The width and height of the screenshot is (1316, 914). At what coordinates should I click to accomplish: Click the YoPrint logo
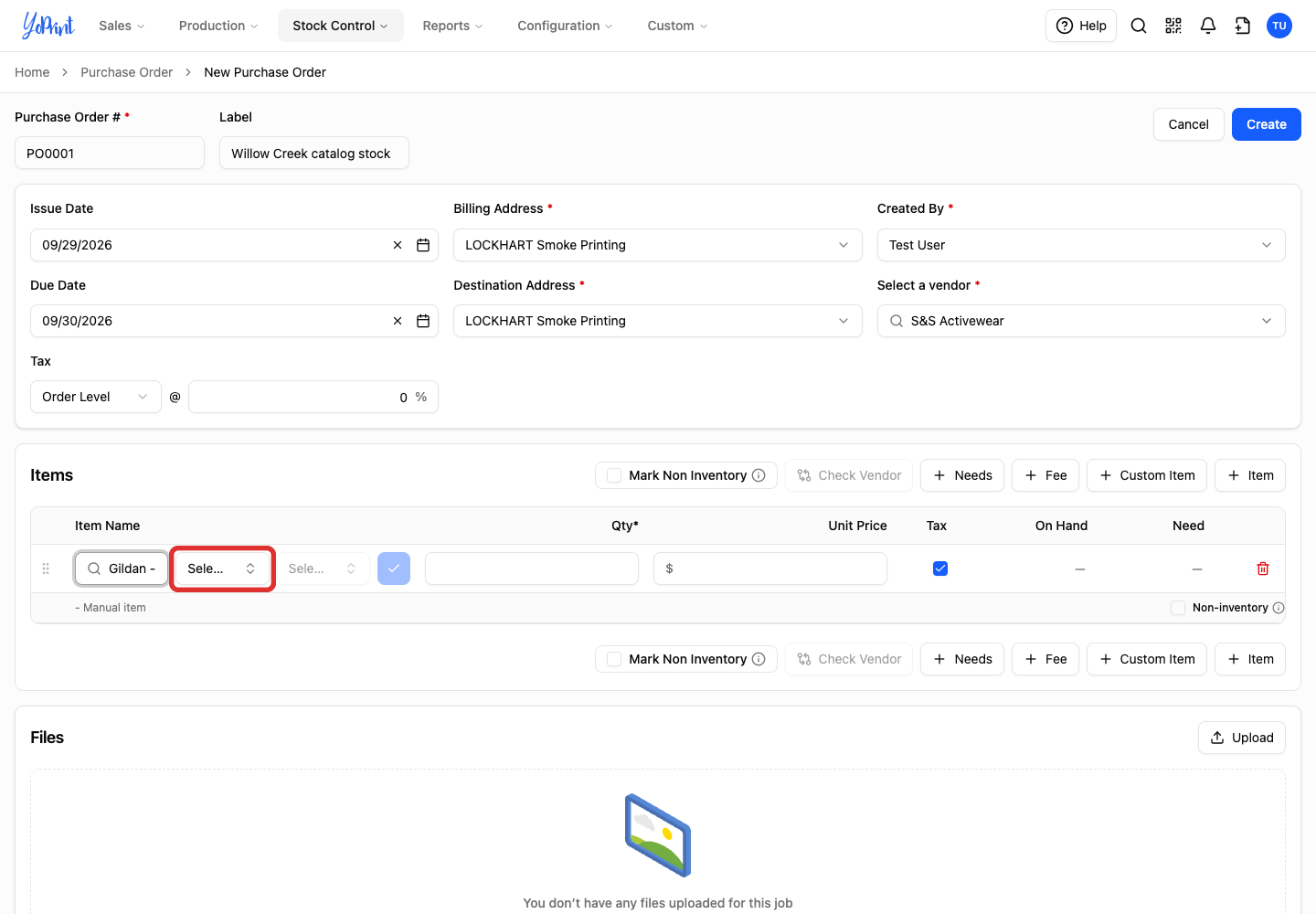click(48, 26)
